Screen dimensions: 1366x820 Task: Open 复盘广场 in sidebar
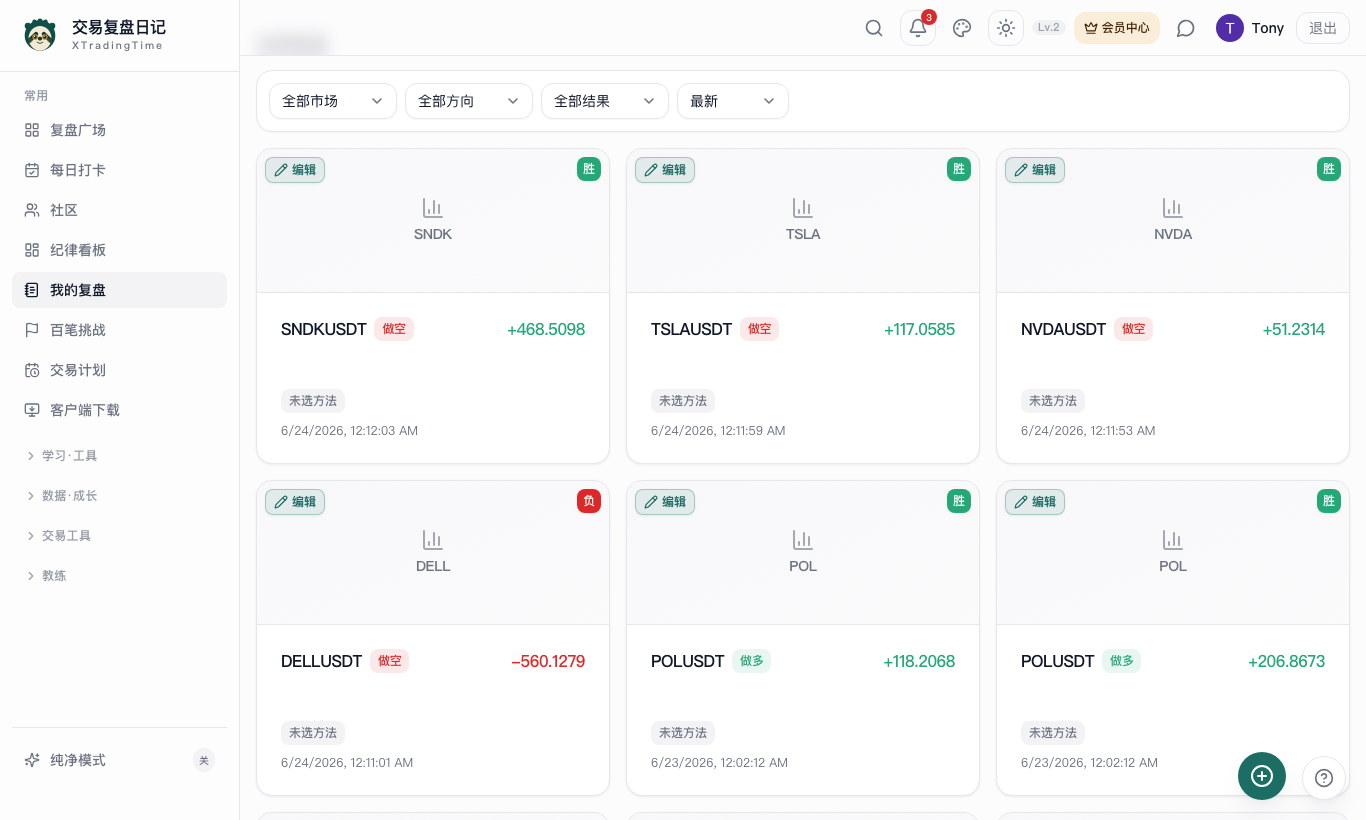pos(119,130)
